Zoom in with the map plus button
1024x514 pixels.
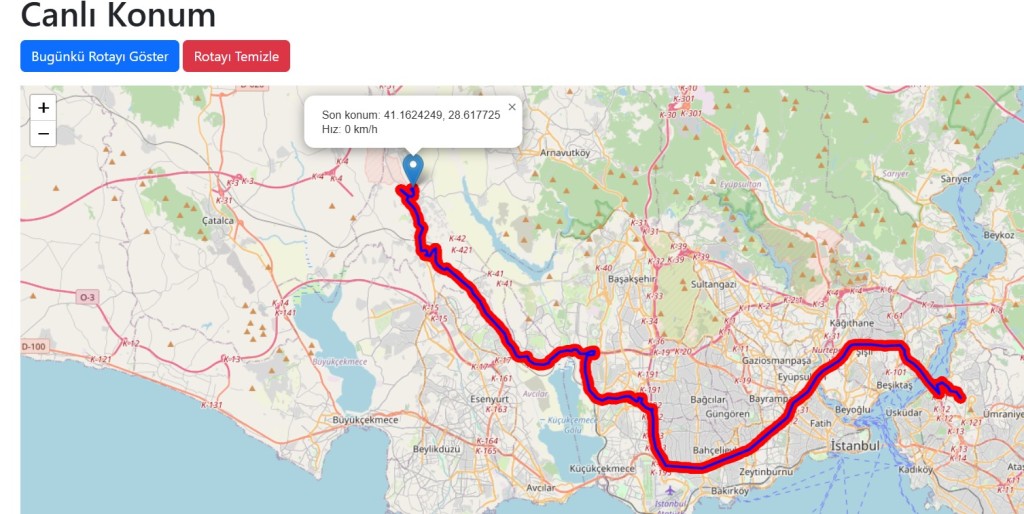(x=43, y=108)
